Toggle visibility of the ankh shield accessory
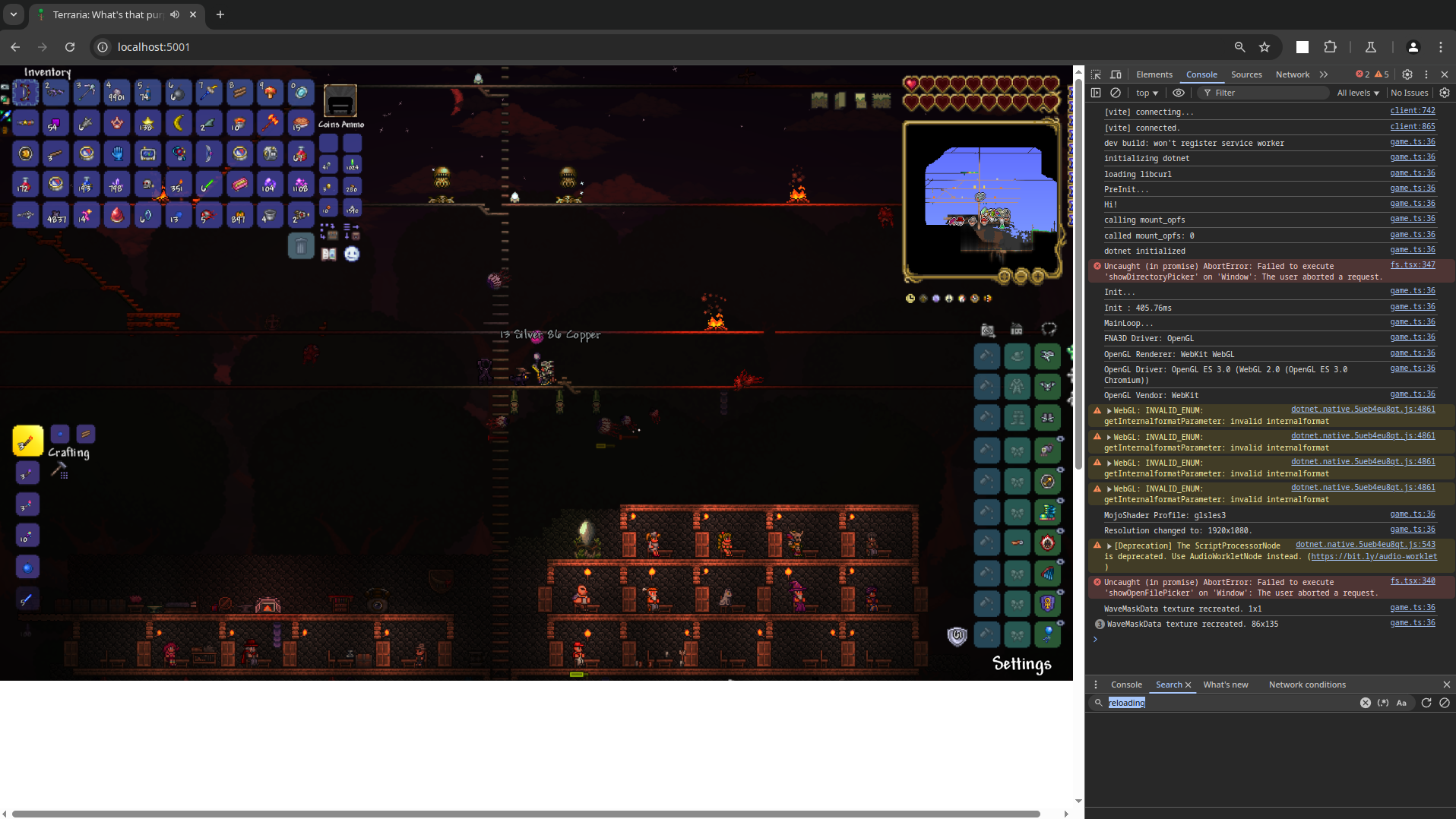This screenshot has height=819, width=1456. point(1061,592)
